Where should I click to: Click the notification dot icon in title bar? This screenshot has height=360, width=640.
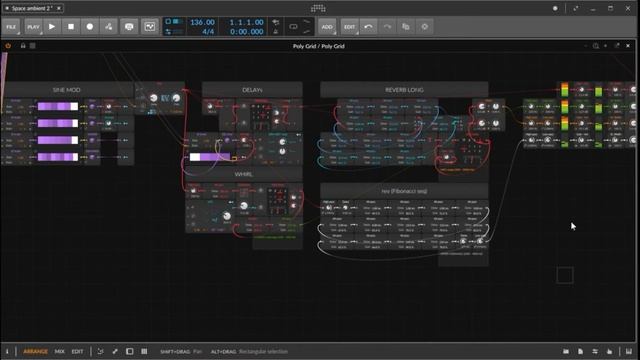[x=555, y=8]
